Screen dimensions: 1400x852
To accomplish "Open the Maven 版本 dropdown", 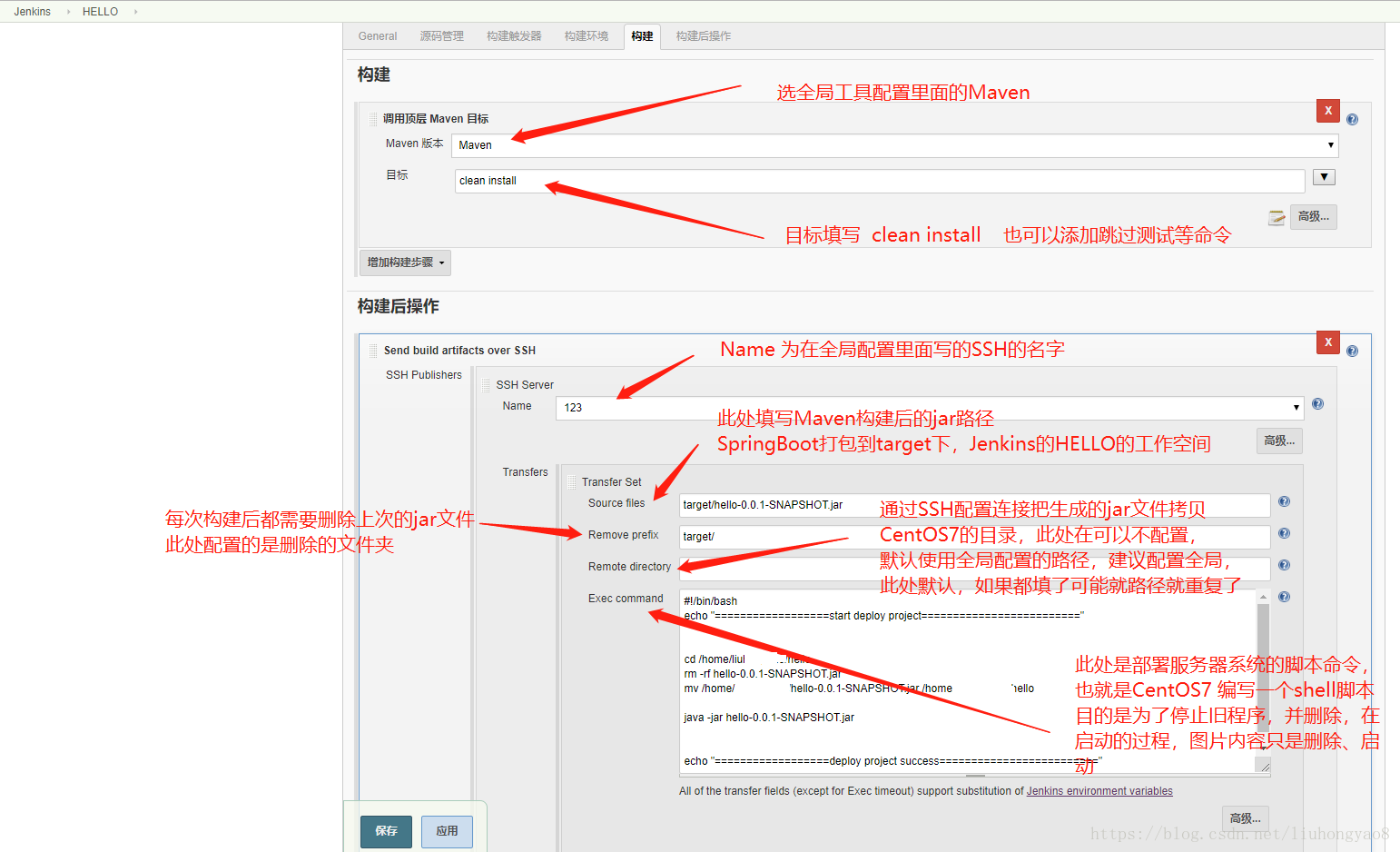I will 895,145.
